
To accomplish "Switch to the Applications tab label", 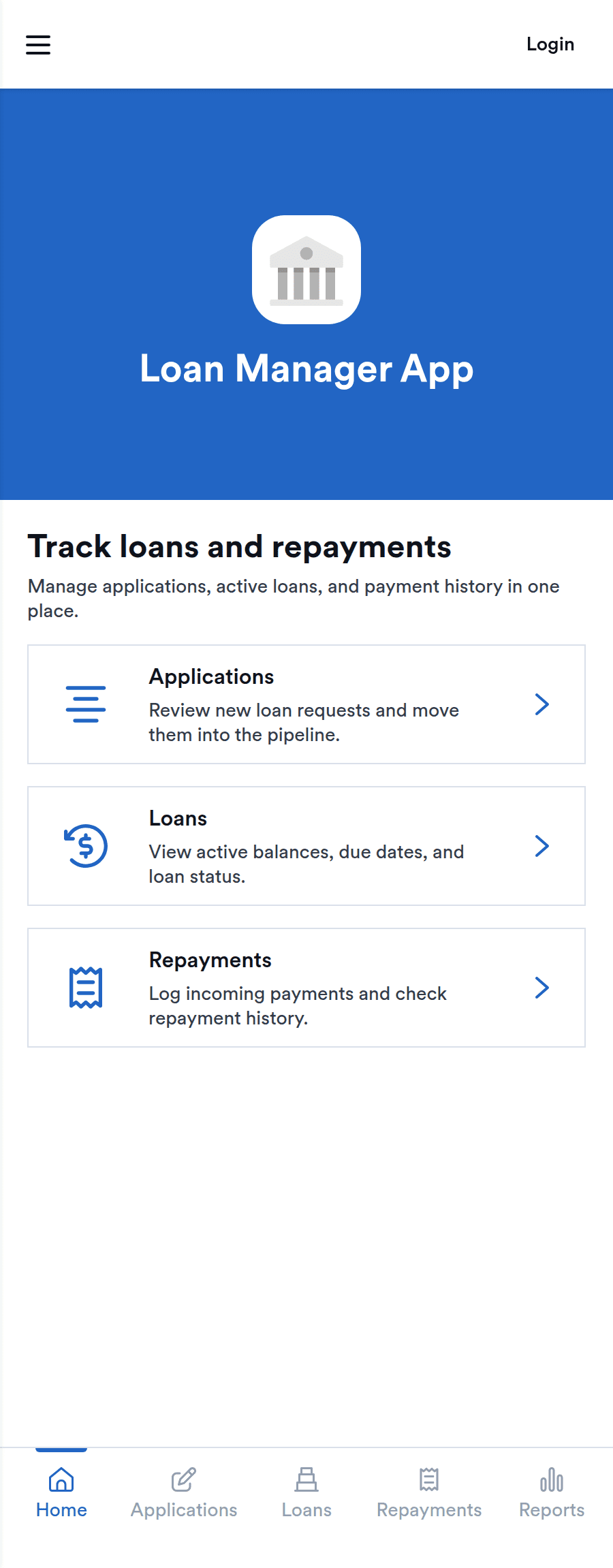I will pyautogui.click(x=184, y=1511).
